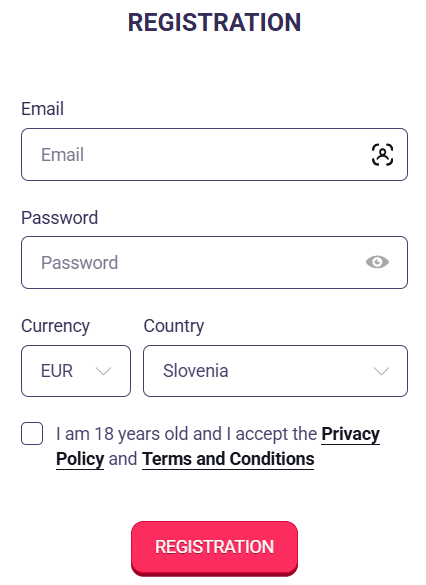The height and width of the screenshot is (585, 426).
Task: Open the Terms and Conditions link
Action: [x=228, y=459]
